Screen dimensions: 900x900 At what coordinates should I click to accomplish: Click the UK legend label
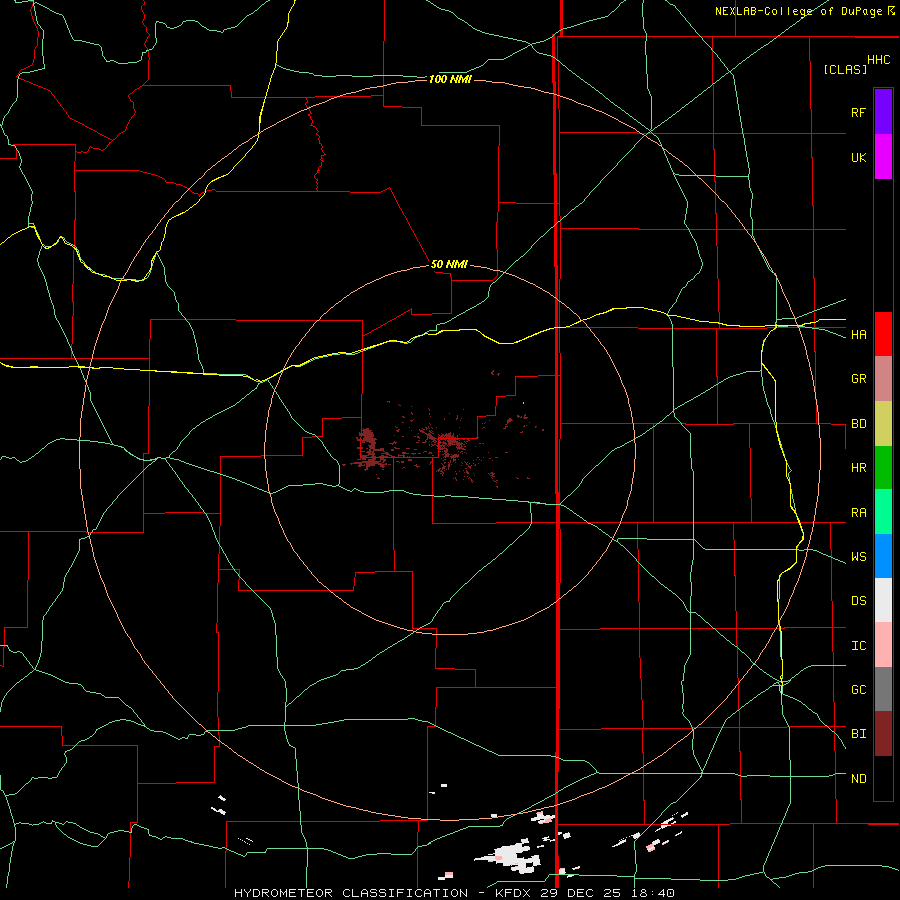858,157
